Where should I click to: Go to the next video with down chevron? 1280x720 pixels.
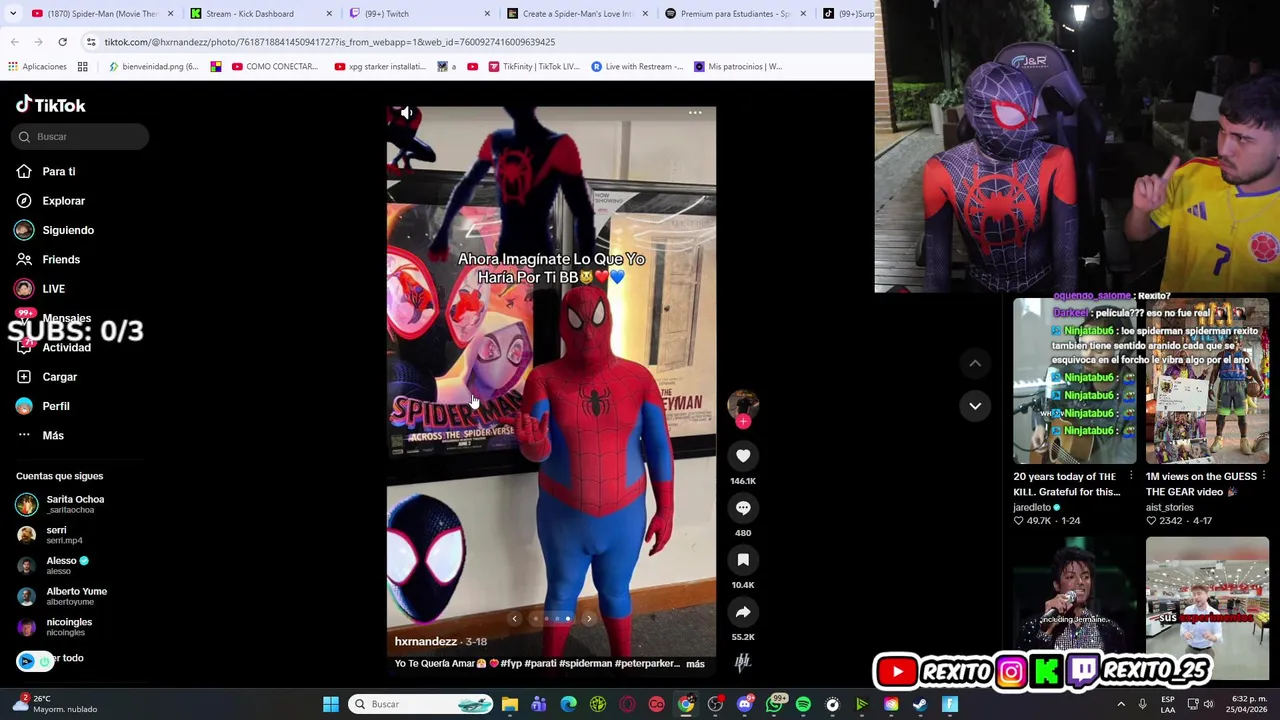click(x=975, y=406)
